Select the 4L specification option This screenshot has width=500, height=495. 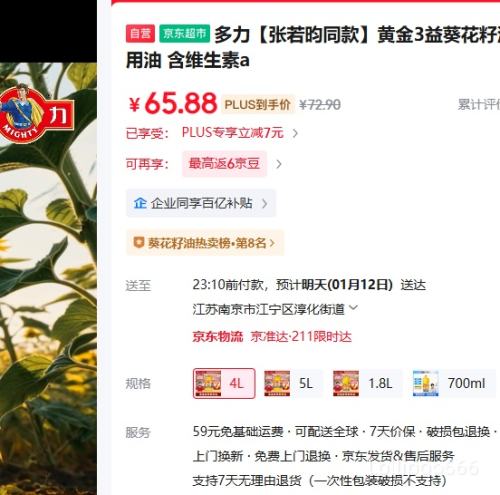pyautogui.click(x=224, y=383)
